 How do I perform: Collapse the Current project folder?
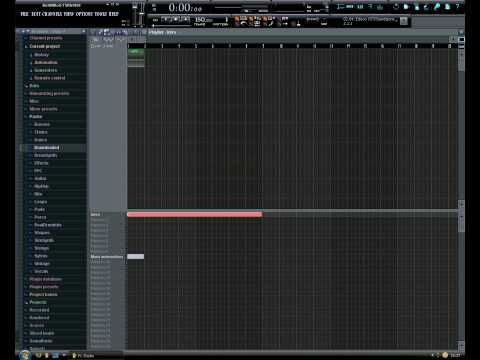click(45, 46)
